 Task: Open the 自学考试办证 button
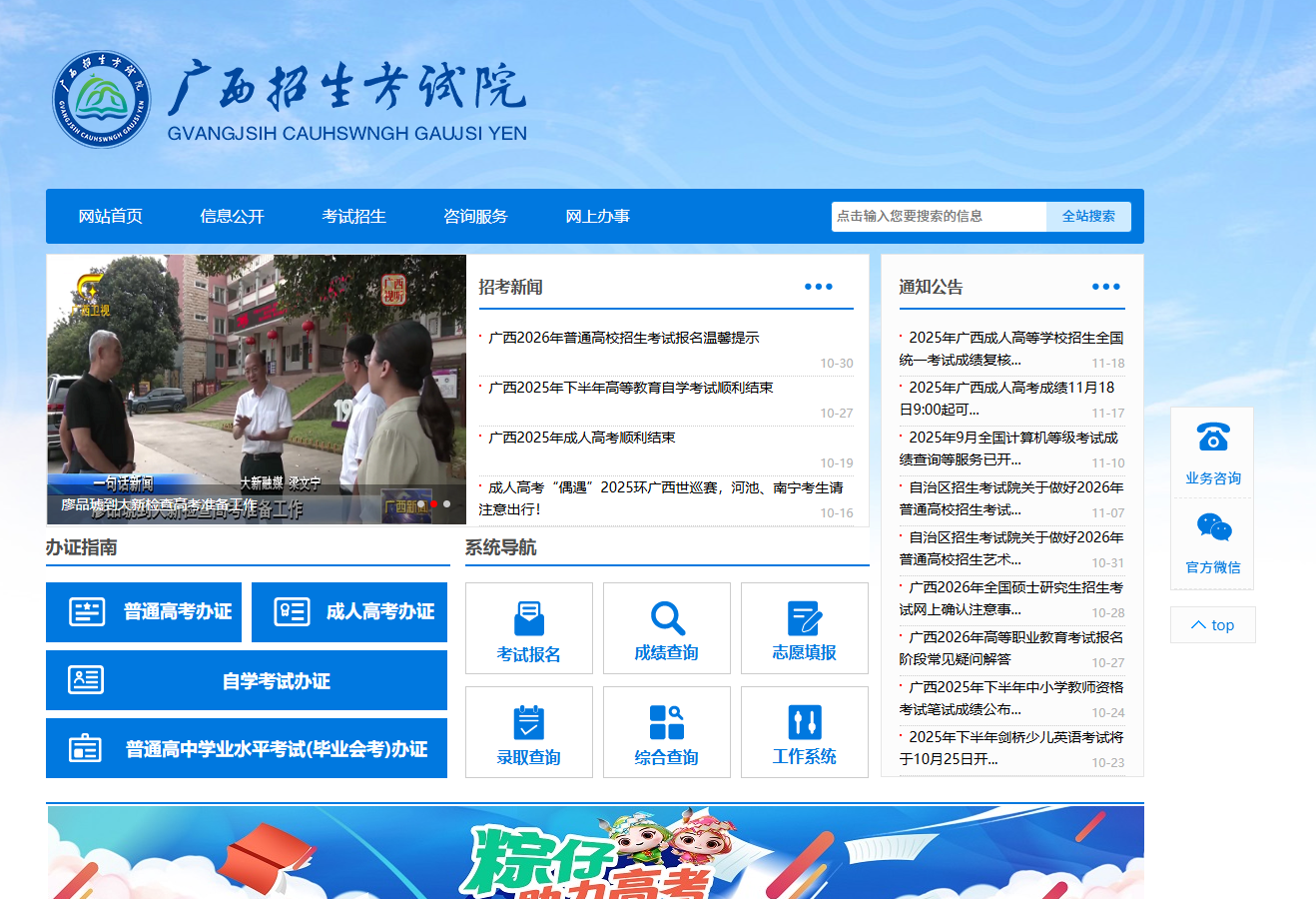pyautogui.click(x=247, y=681)
